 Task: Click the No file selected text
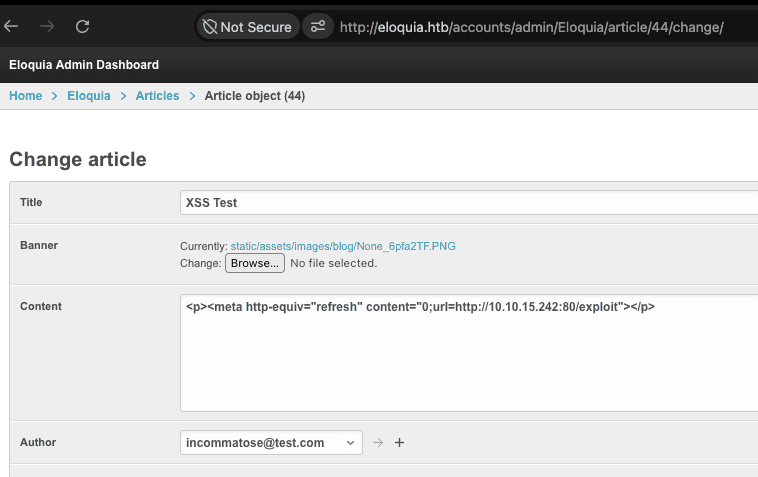(334, 263)
